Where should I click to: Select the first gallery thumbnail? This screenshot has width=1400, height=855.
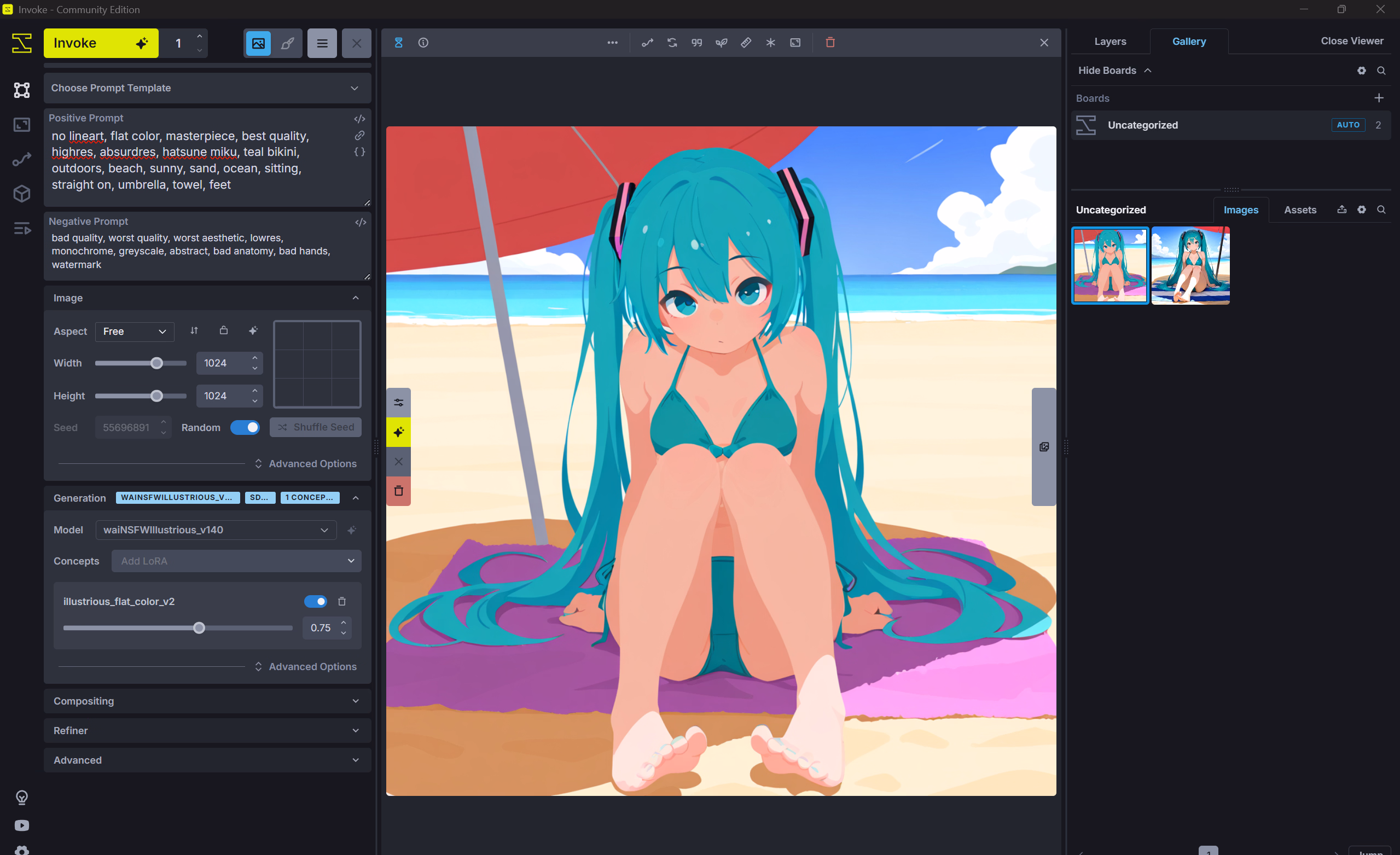pyautogui.click(x=1109, y=265)
